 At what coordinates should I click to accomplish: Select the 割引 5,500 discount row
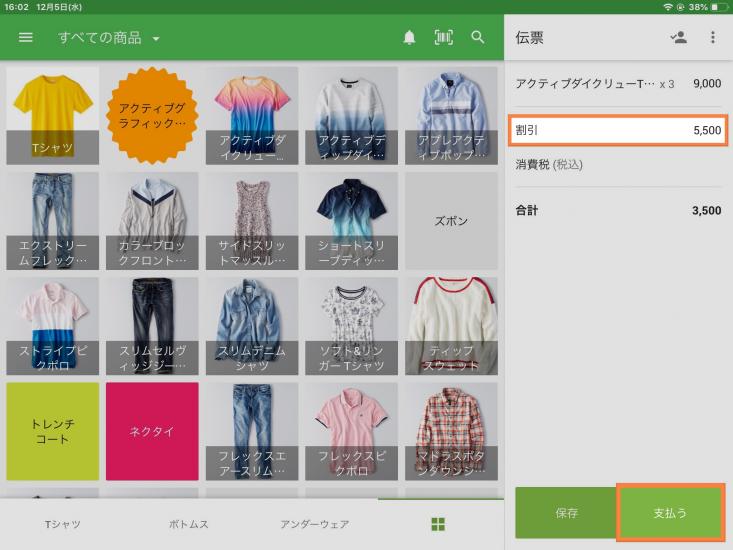point(618,130)
